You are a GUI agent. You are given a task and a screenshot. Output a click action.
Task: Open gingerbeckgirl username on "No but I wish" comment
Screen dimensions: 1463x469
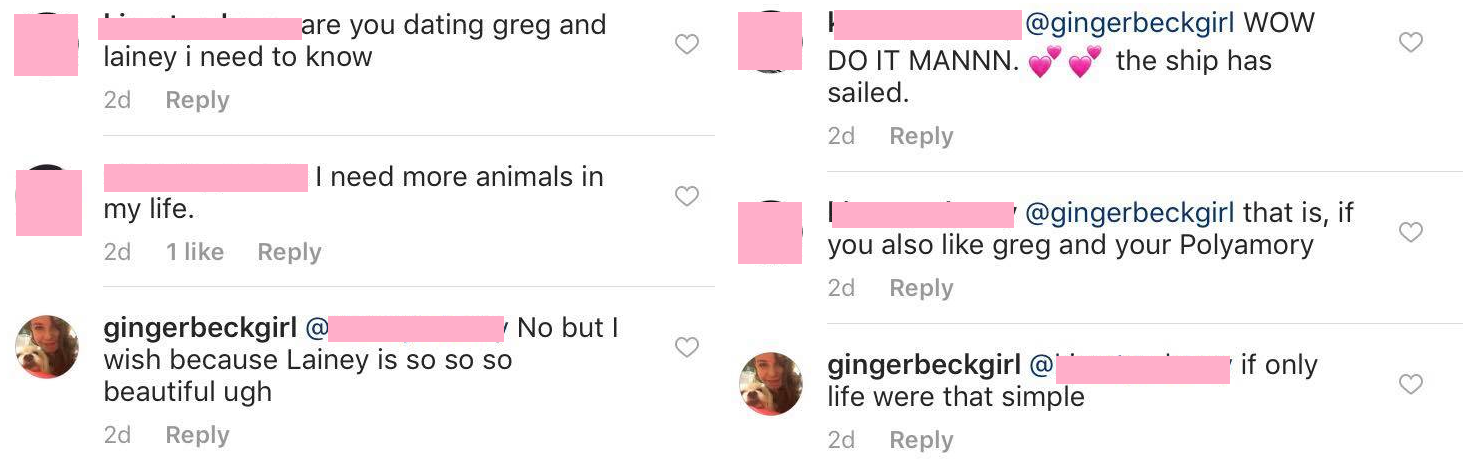click(x=199, y=328)
